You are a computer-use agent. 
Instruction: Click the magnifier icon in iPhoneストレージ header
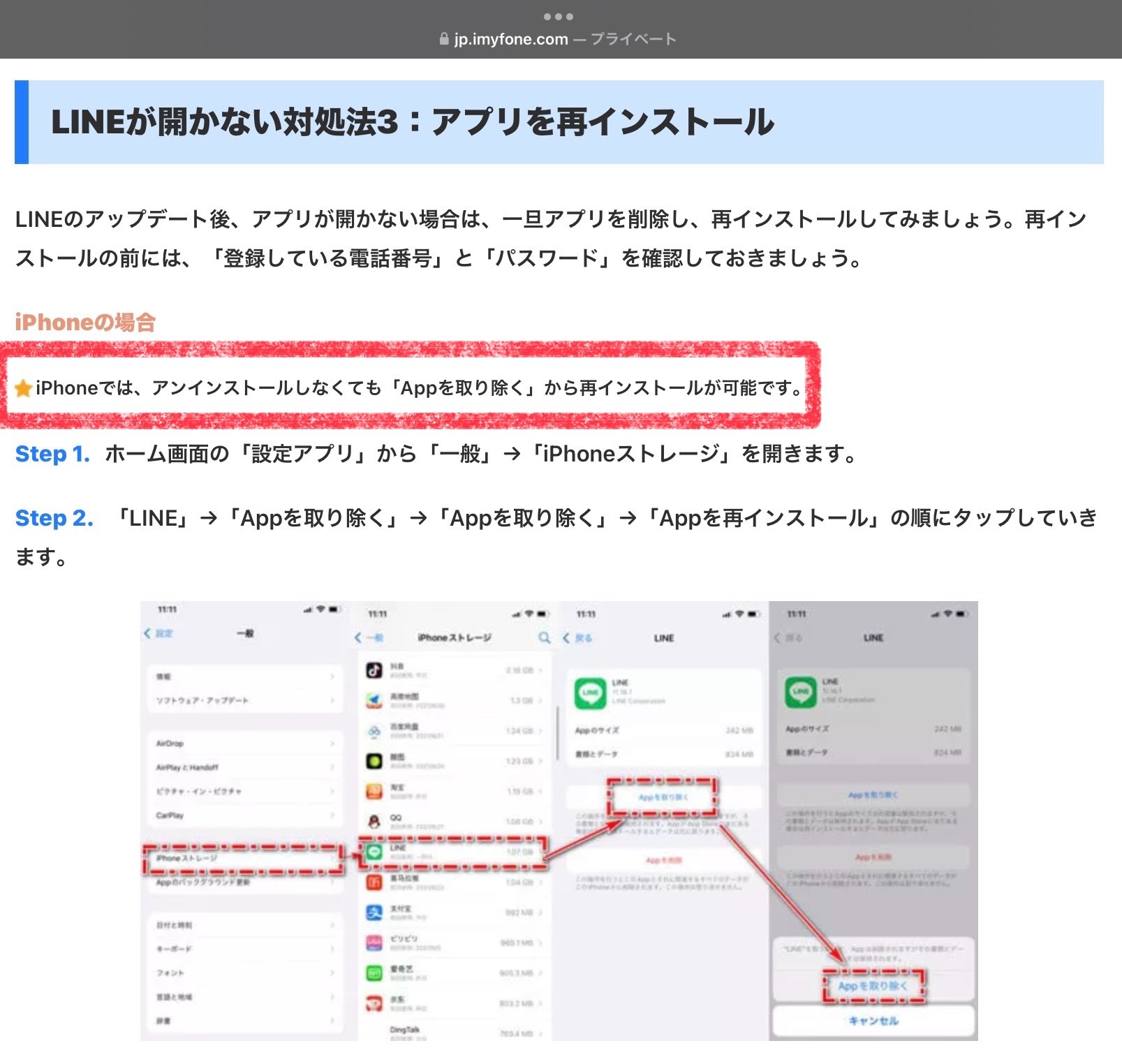coord(544,637)
